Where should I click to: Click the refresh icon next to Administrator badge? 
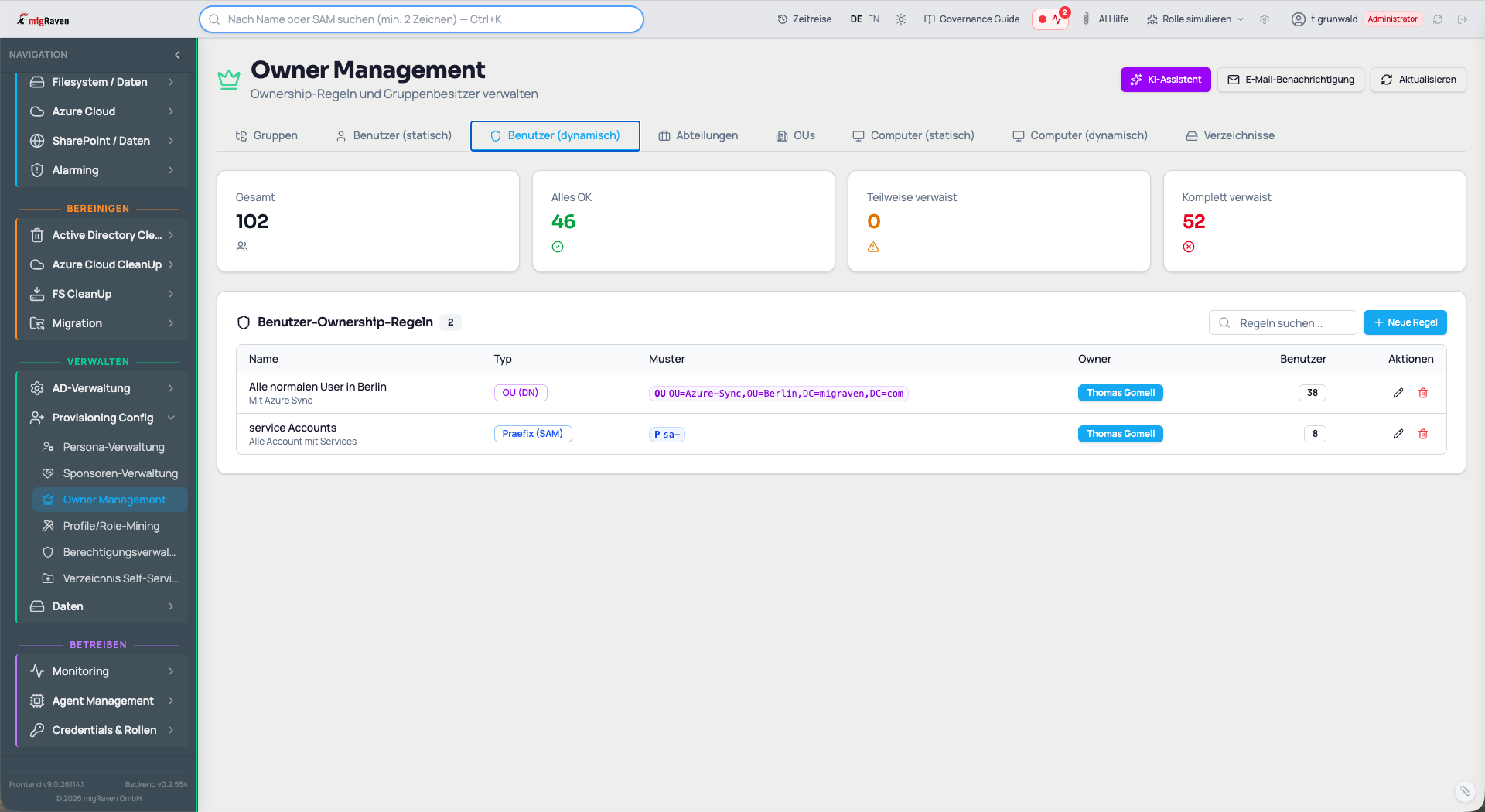click(x=1438, y=19)
